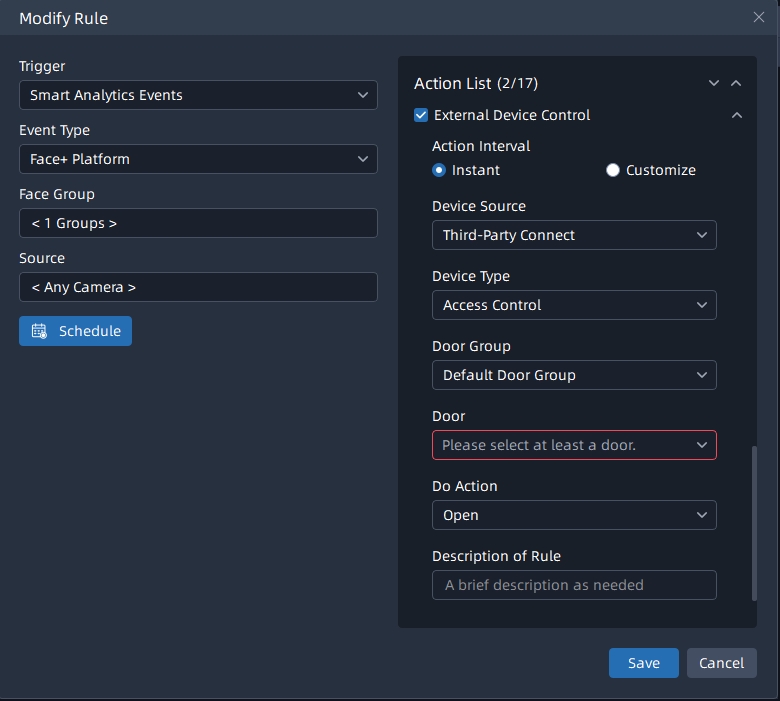Image resolution: width=780 pixels, height=701 pixels.
Task: Click the calendar icon on Schedule button
Action: click(39, 331)
